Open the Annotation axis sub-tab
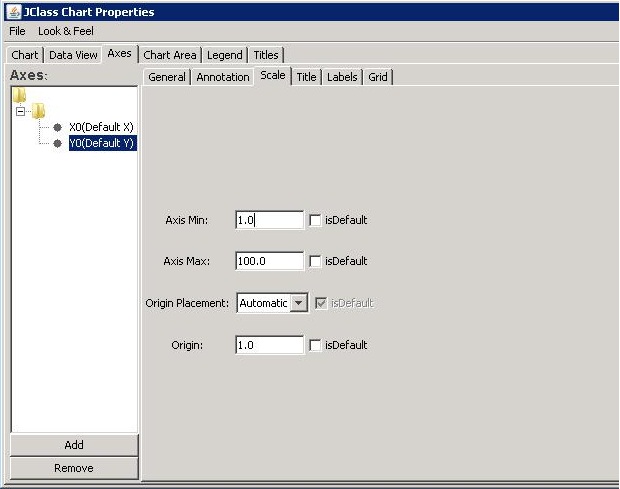The image size is (620, 489). (223, 77)
